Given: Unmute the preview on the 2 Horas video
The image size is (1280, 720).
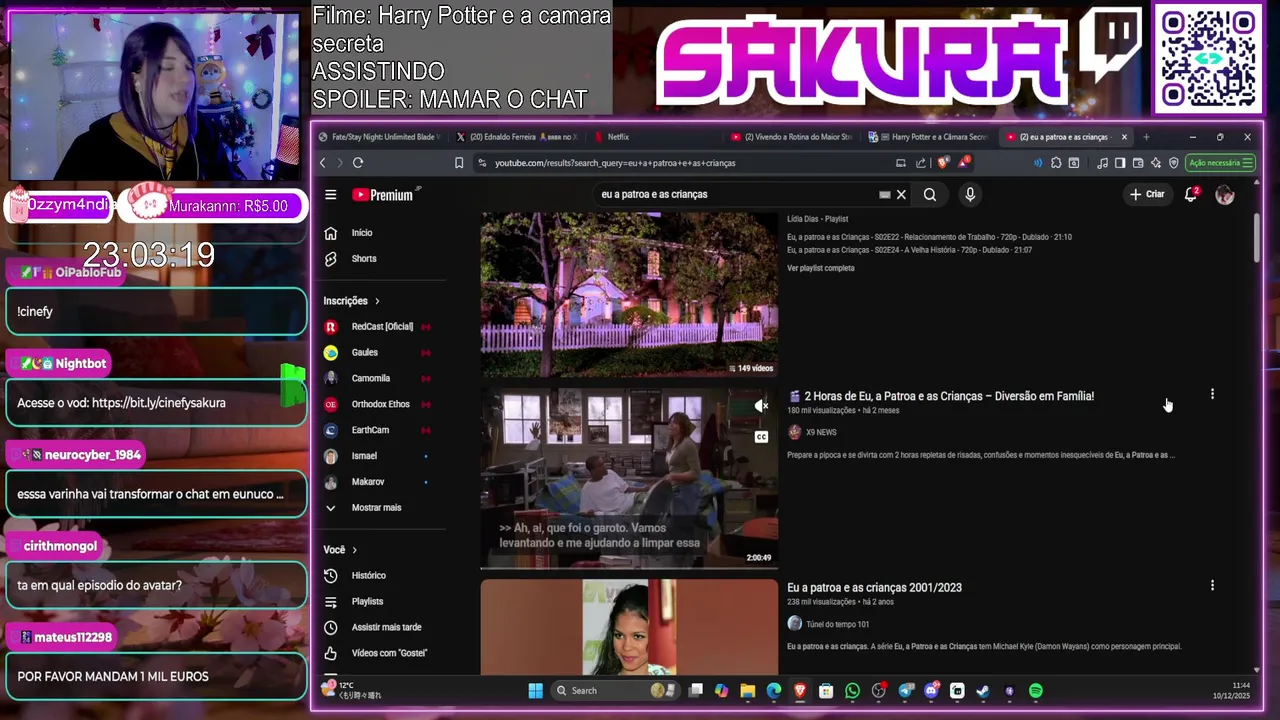Looking at the screenshot, I should click(761, 406).
